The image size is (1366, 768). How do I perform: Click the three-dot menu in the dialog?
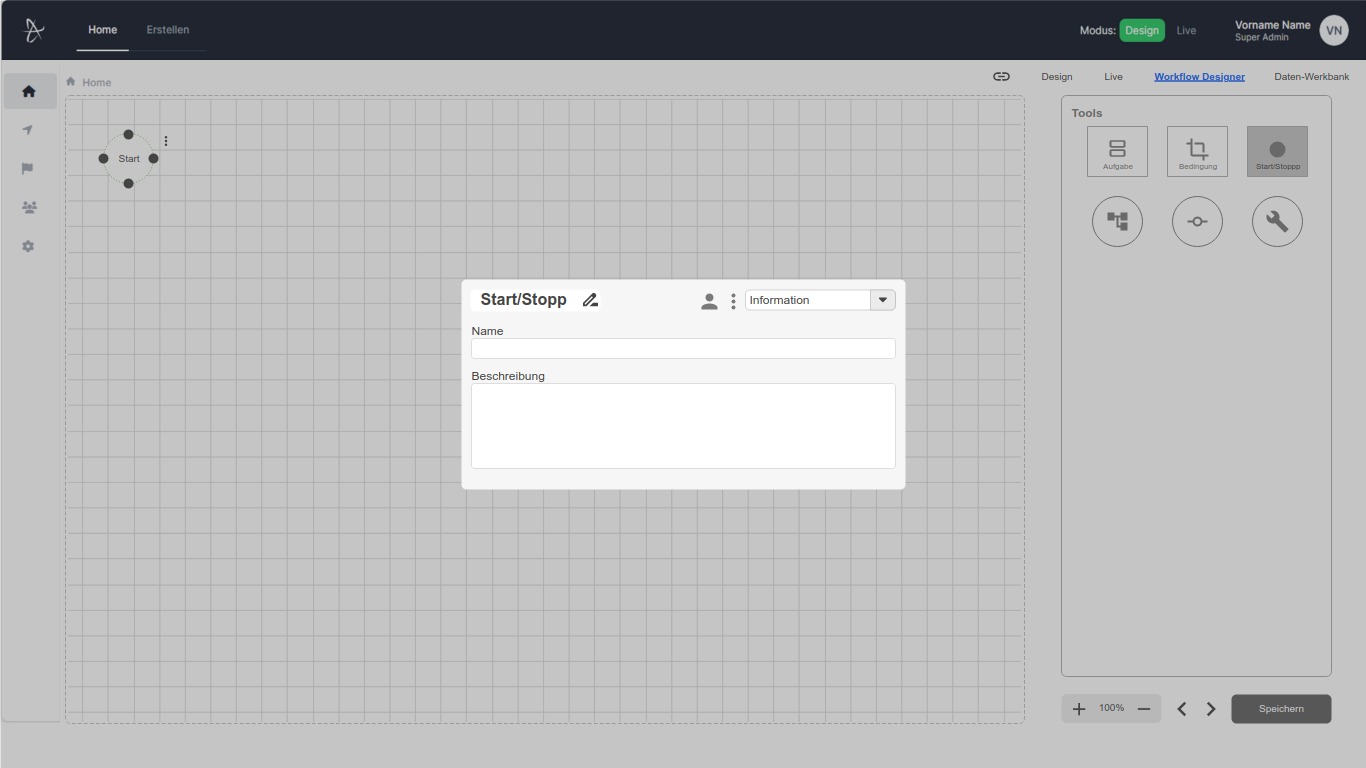(x=733, y=300)
